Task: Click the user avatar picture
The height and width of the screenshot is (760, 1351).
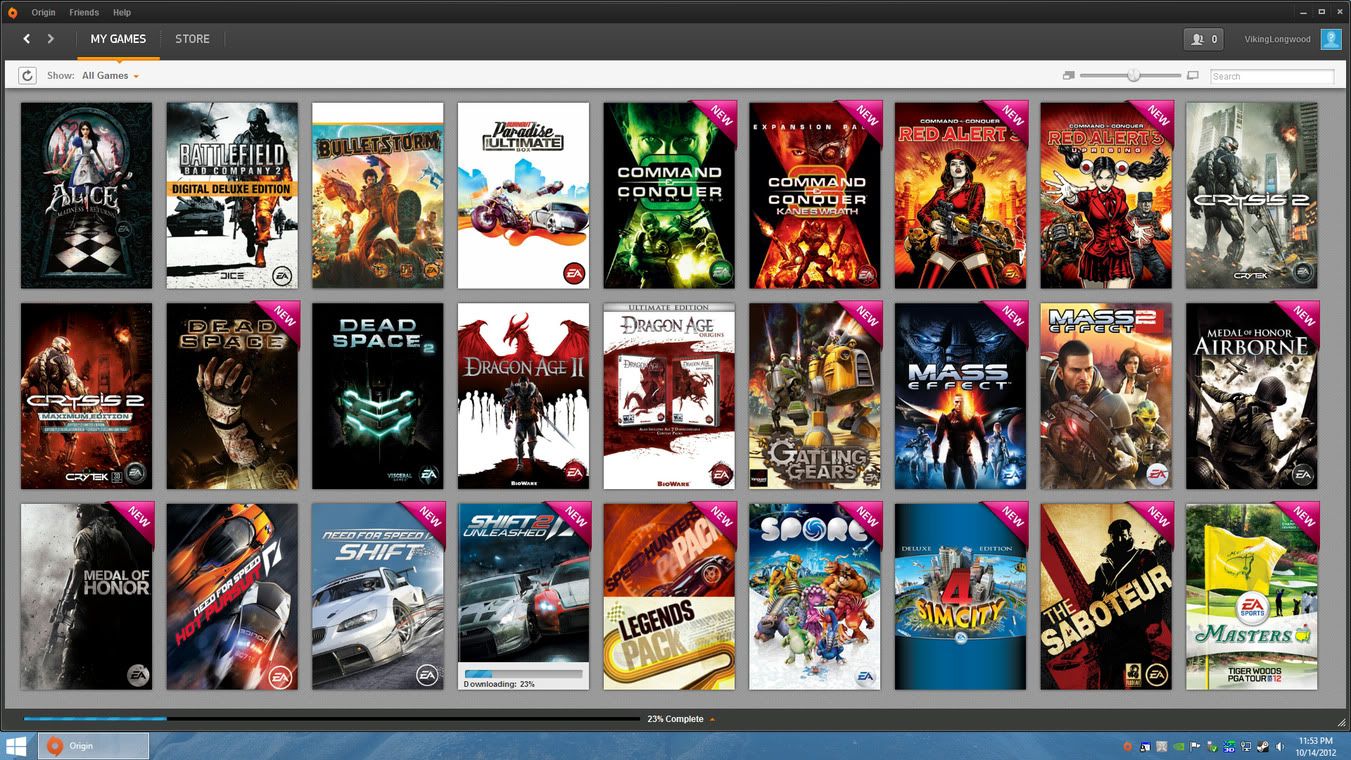Action: coord(1330,39)
